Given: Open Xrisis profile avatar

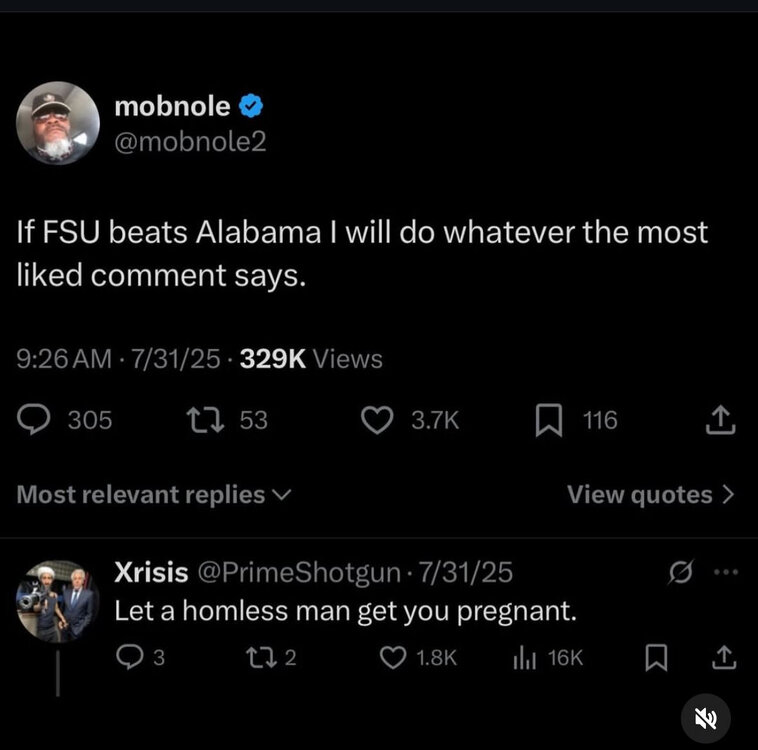Looking at the screenshot, I should [x=58, y=601].
